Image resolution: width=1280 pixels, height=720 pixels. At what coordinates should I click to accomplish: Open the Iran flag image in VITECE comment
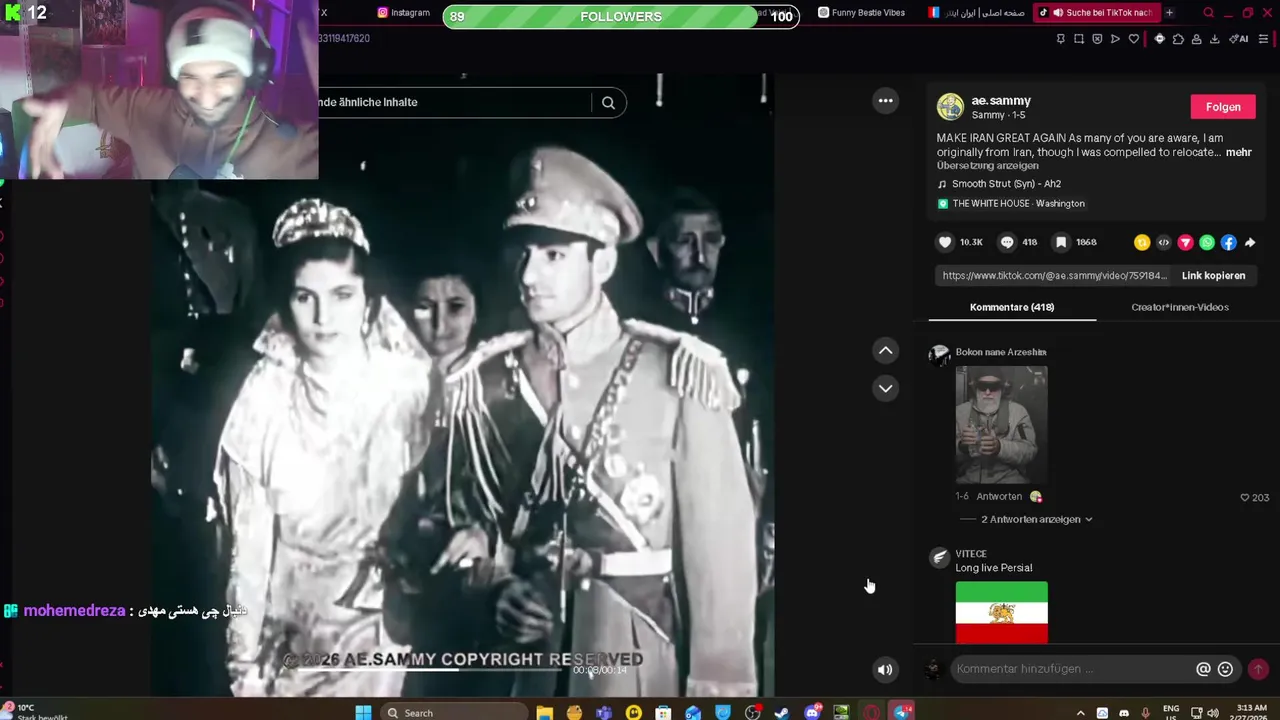point(1001,612)
